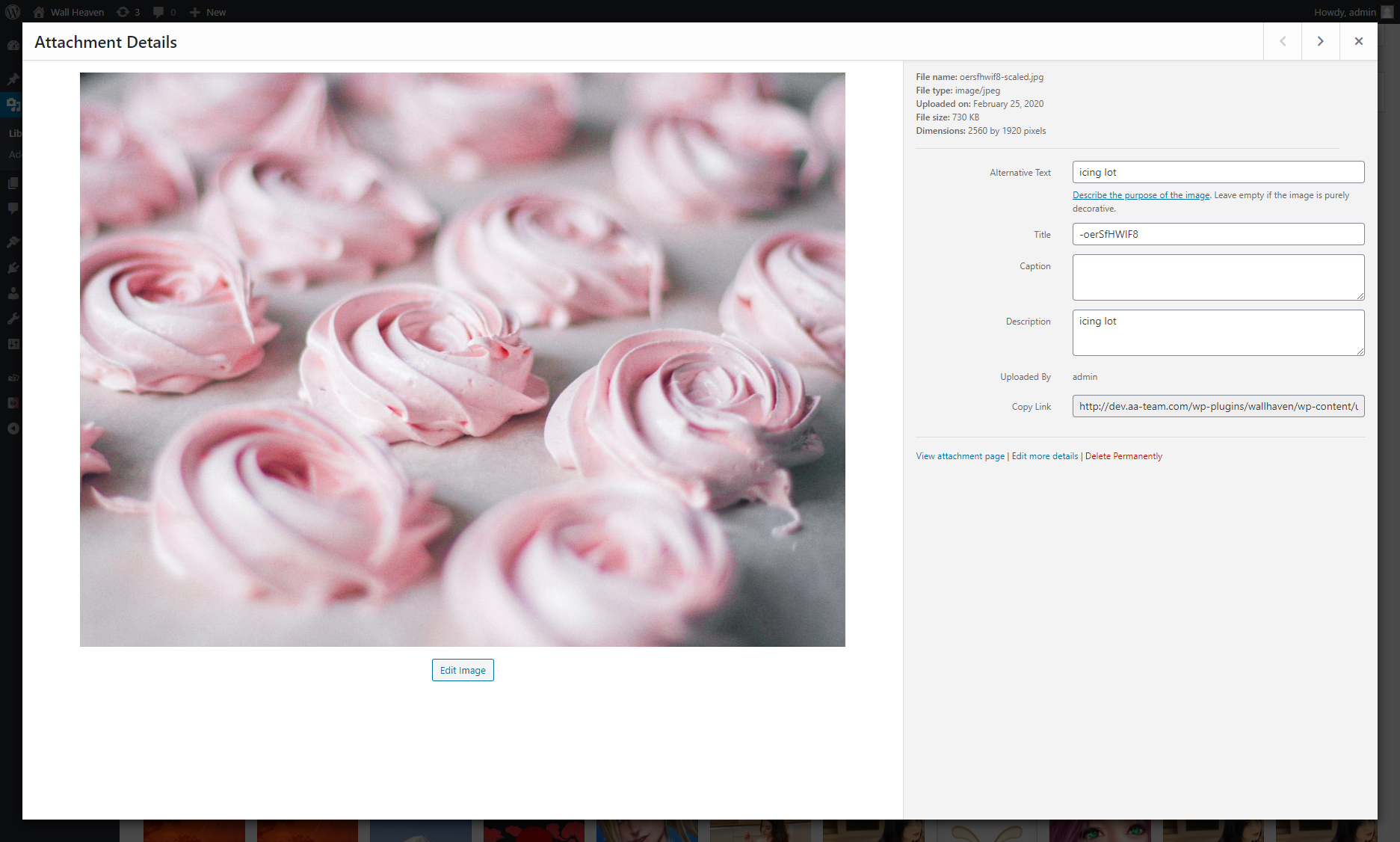Click the Edit Image button

pos(463,670)
